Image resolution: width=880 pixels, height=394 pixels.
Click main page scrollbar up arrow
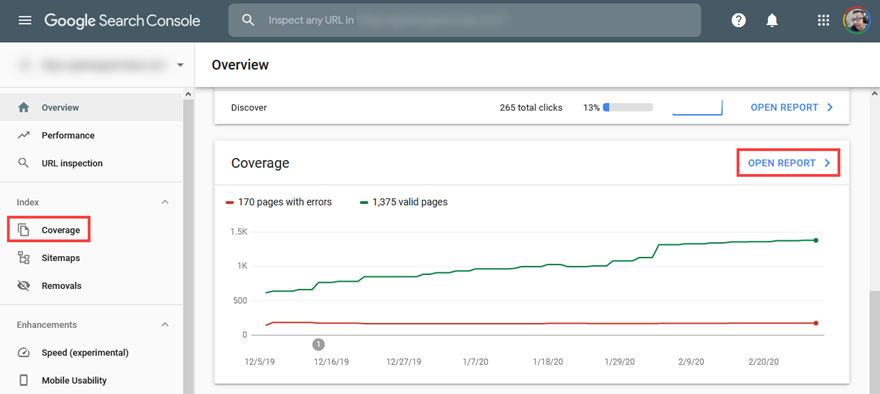[874, 94]
